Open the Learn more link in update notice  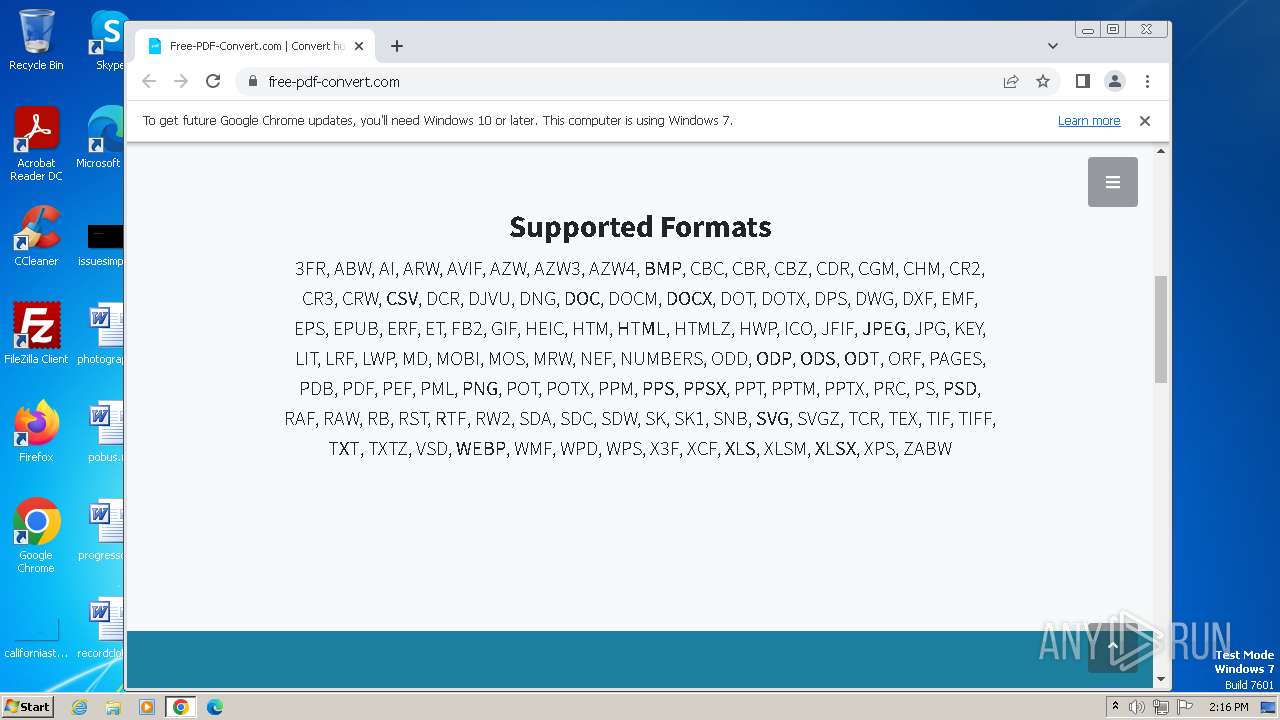pos(1089,121)
